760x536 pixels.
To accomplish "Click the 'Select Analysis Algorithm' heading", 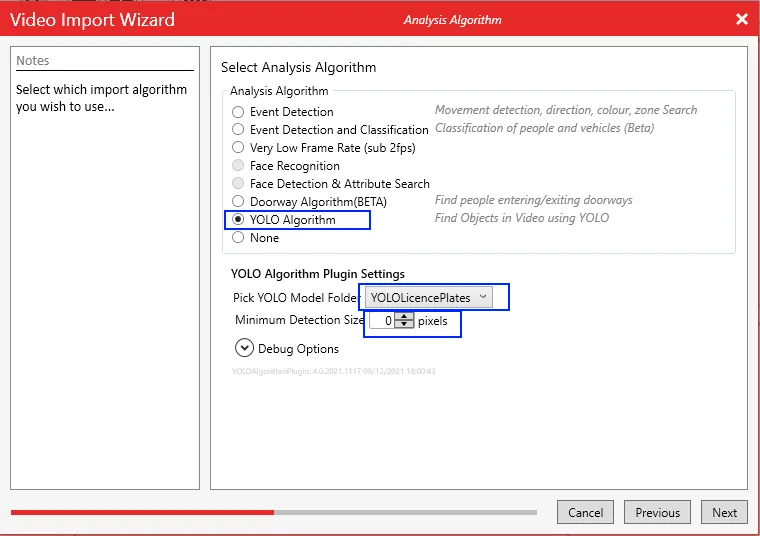I will pyautogui.click(x=299, y=67).
